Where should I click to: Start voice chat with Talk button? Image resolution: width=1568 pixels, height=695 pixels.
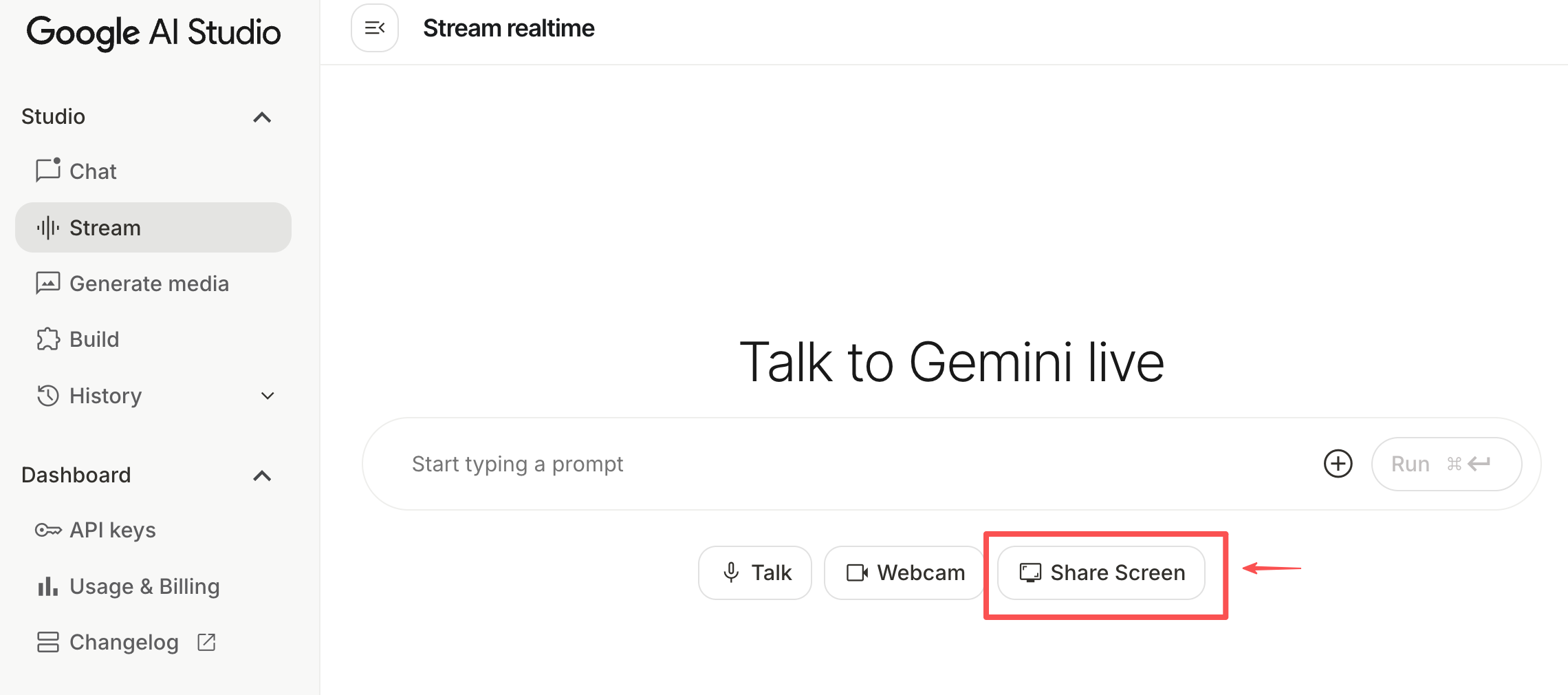pos(755,573)
